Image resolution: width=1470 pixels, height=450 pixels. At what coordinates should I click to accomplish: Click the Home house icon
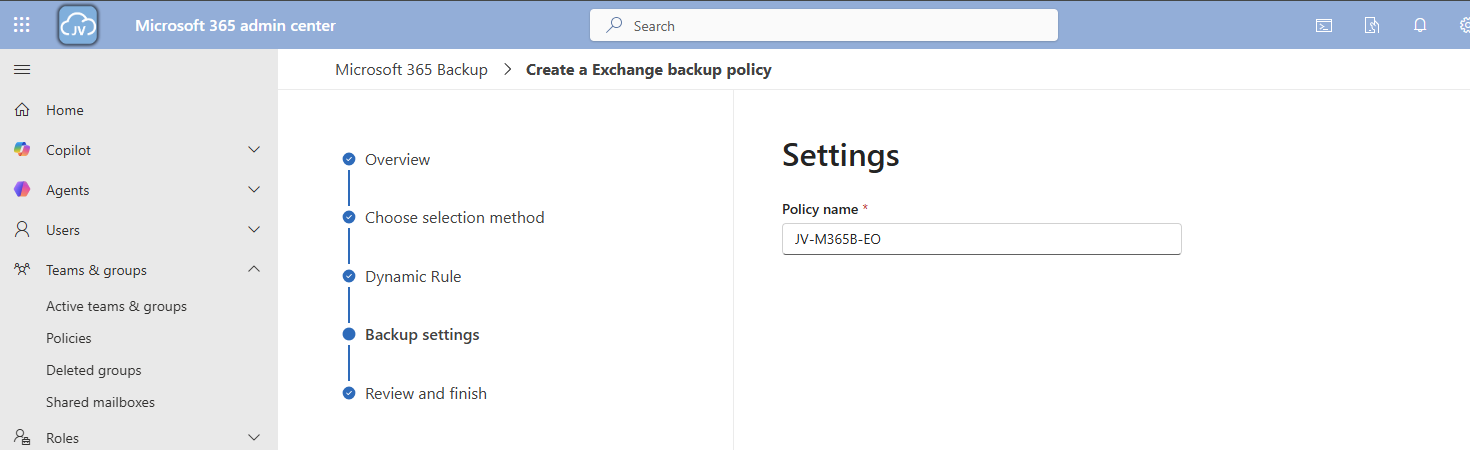pyautogui.click(x=22, y=110)
